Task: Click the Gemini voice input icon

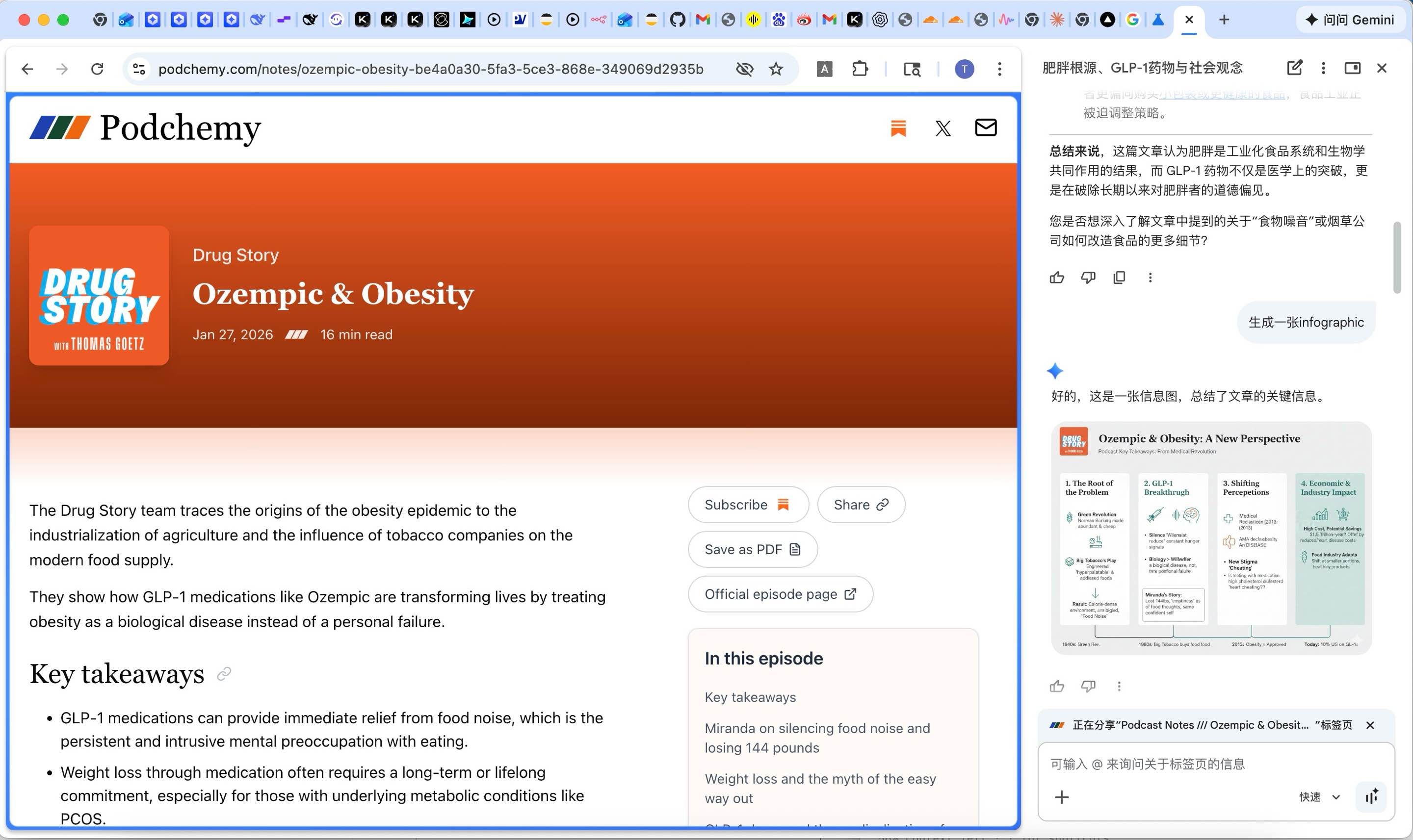Action: tap(1372, 796)
